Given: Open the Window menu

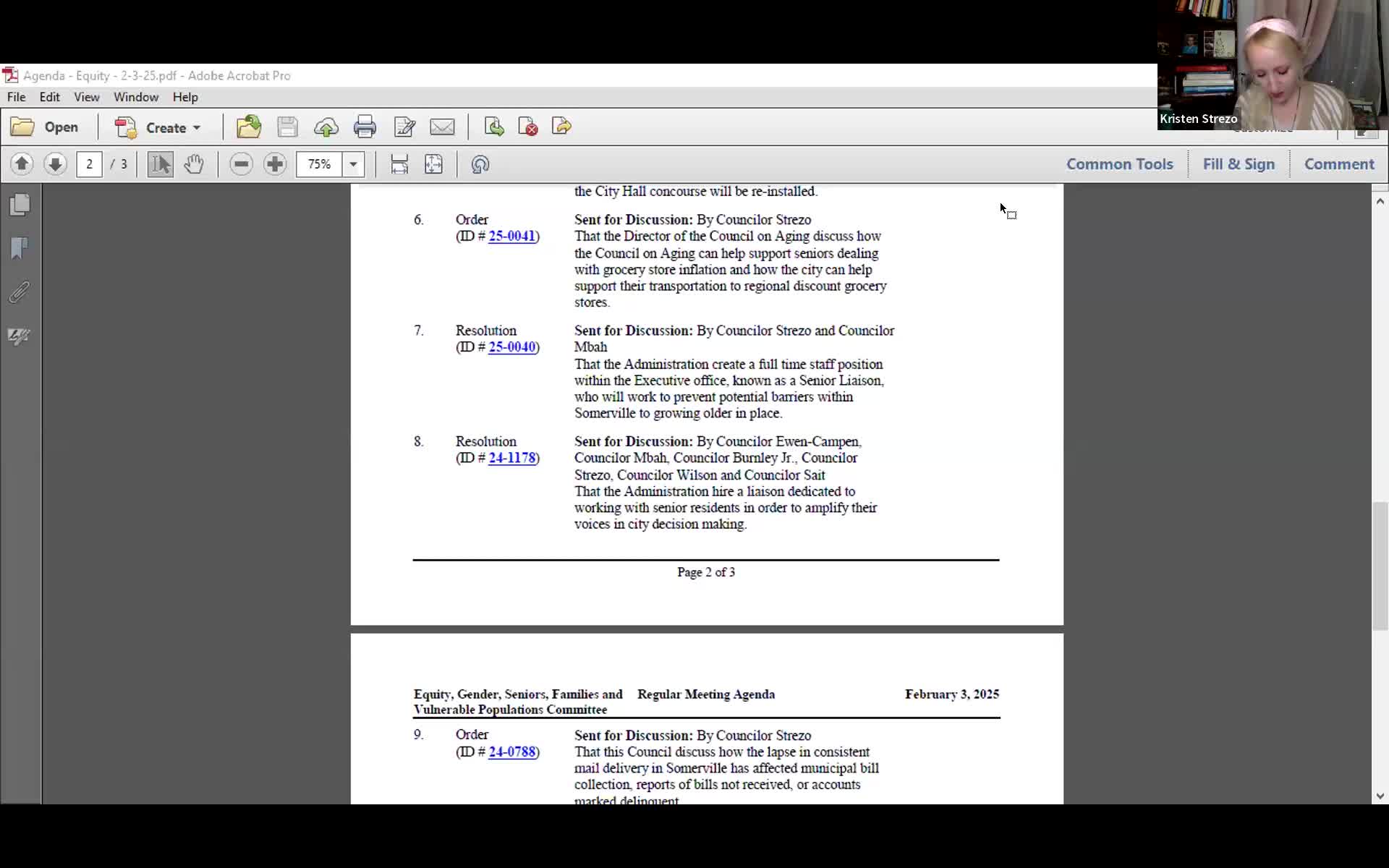Looking at the screenshot, I should pos(135,97).
